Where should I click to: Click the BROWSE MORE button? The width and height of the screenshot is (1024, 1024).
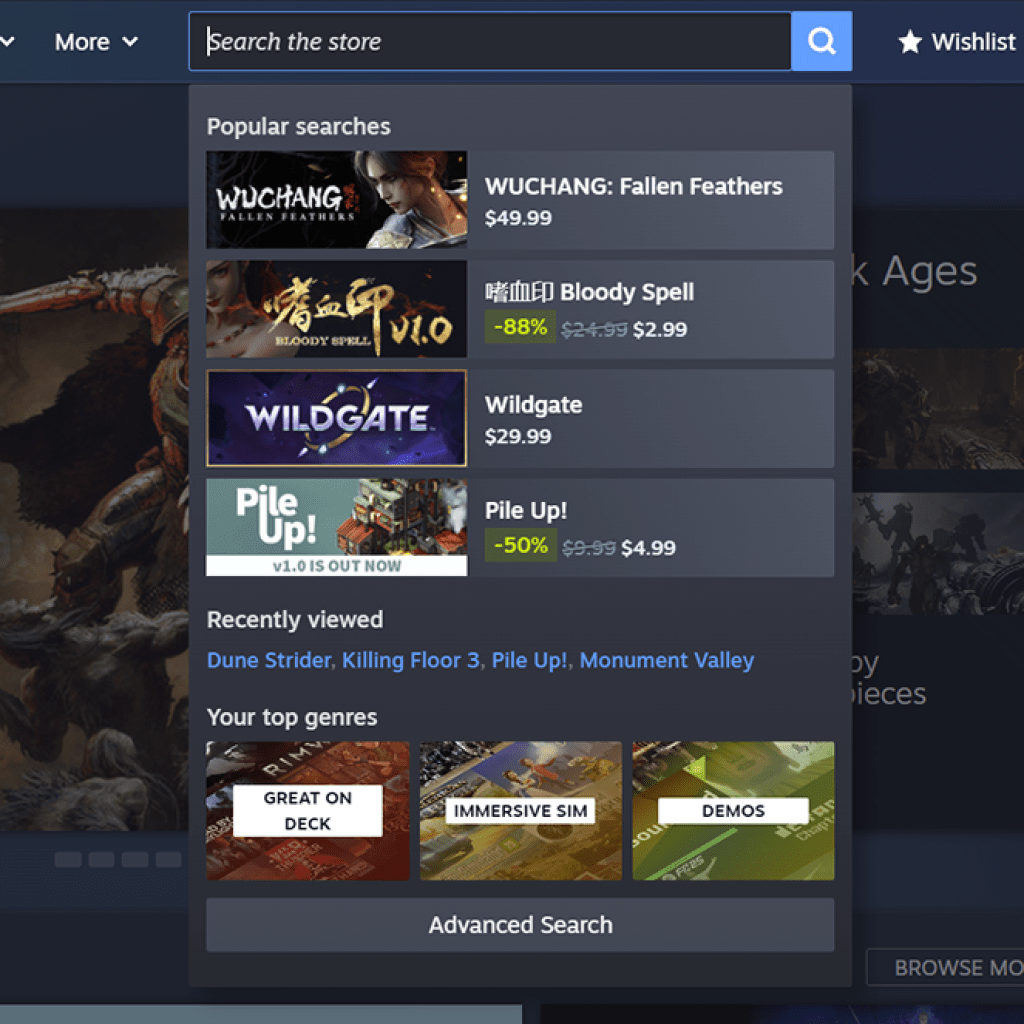pyautogui.click(x=959, y=967)
